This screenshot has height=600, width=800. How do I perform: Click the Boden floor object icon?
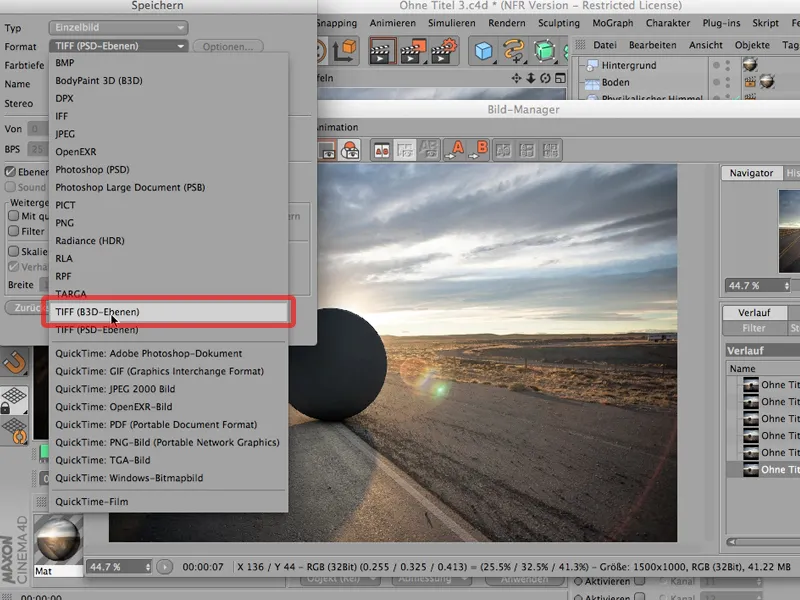[592, 83]
